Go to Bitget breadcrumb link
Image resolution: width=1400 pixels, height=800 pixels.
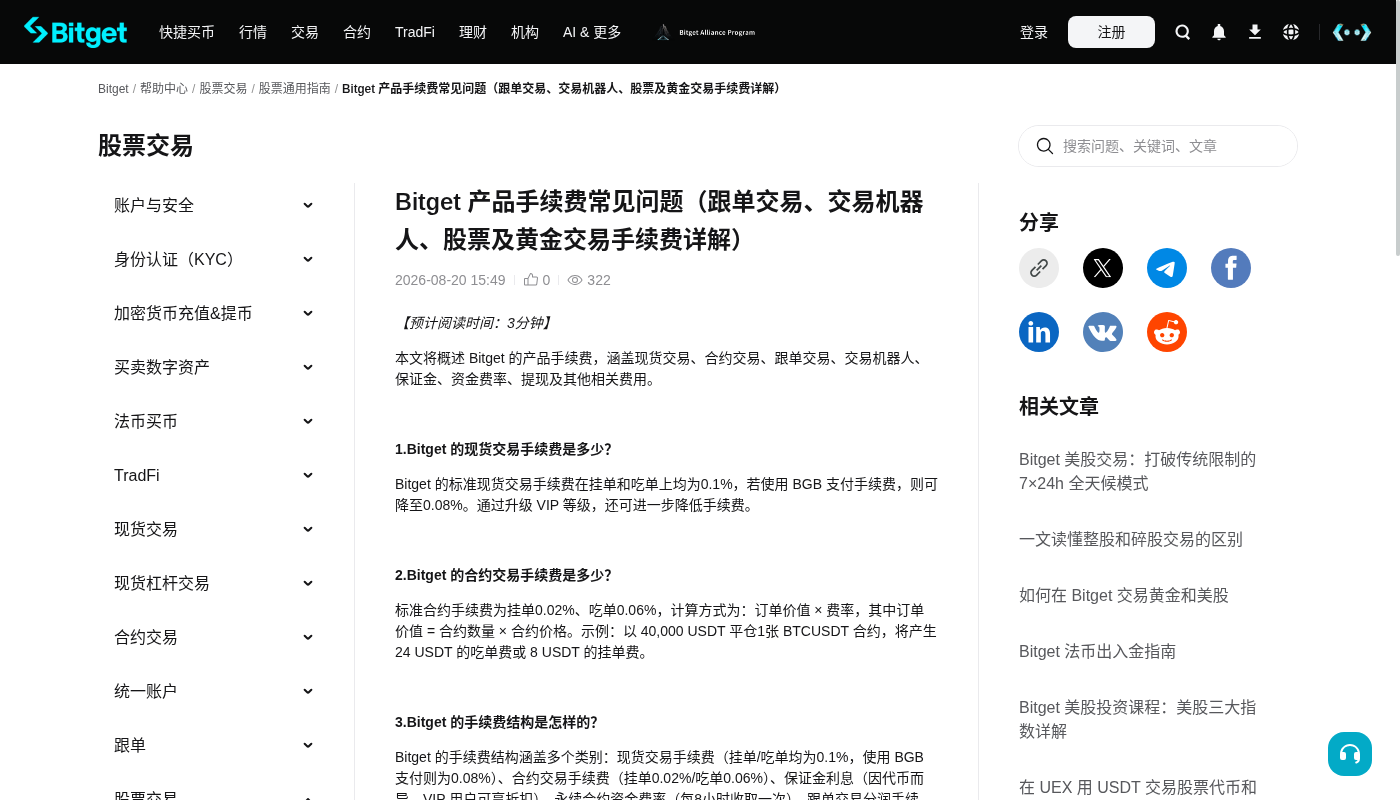coord(113,89)
